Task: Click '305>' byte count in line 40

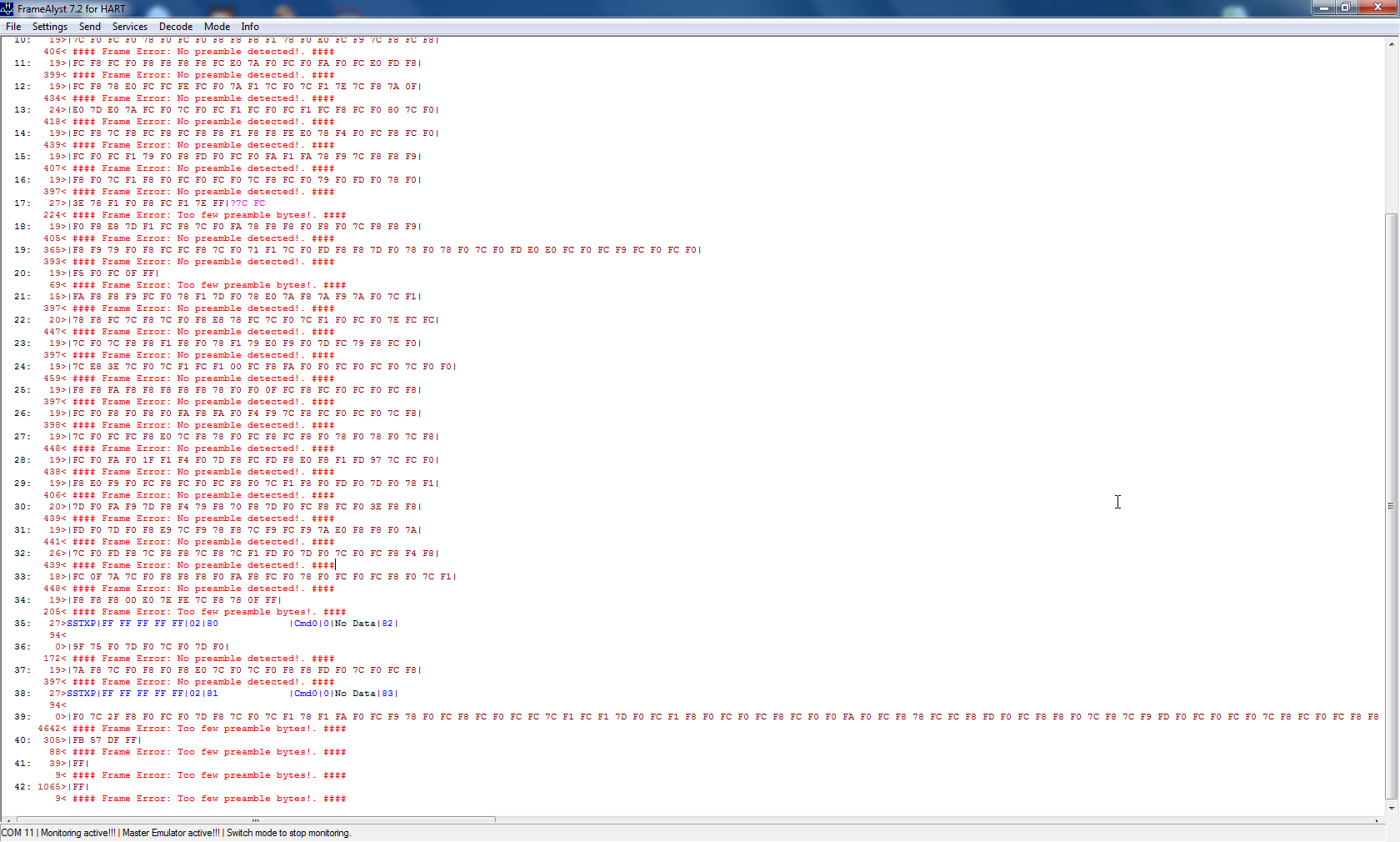Action: coord(55,740)
